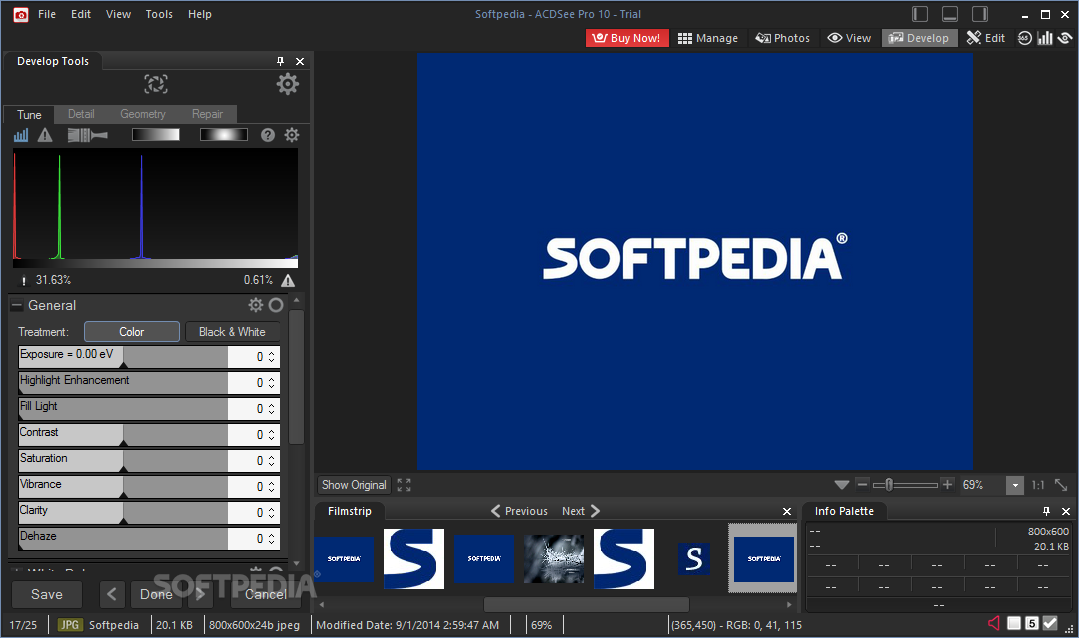Switch to the Repair tab
The width and height of the screenshot is (1079, 638).
207,114
